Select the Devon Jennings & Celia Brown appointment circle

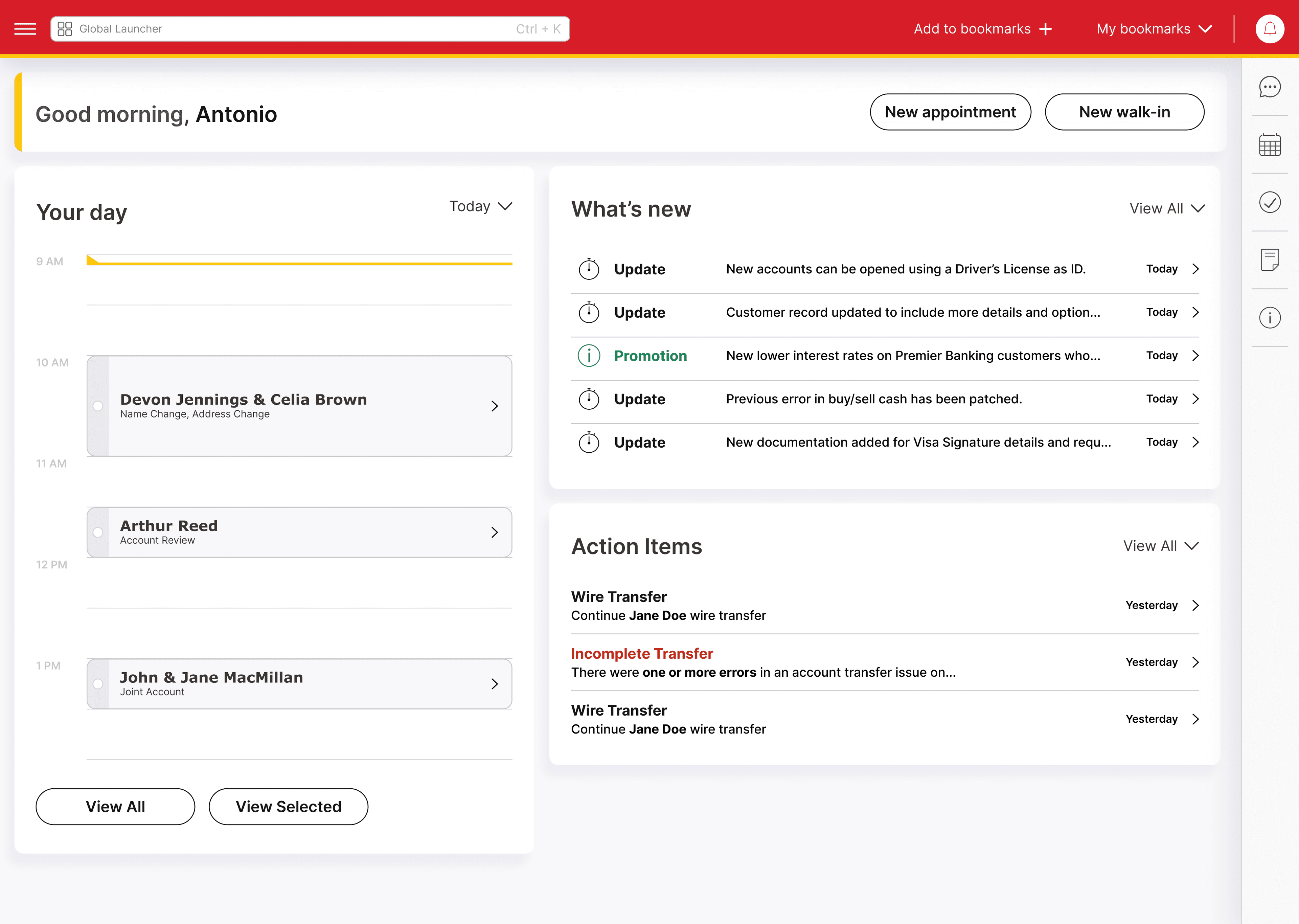click(x=98, y=406)
